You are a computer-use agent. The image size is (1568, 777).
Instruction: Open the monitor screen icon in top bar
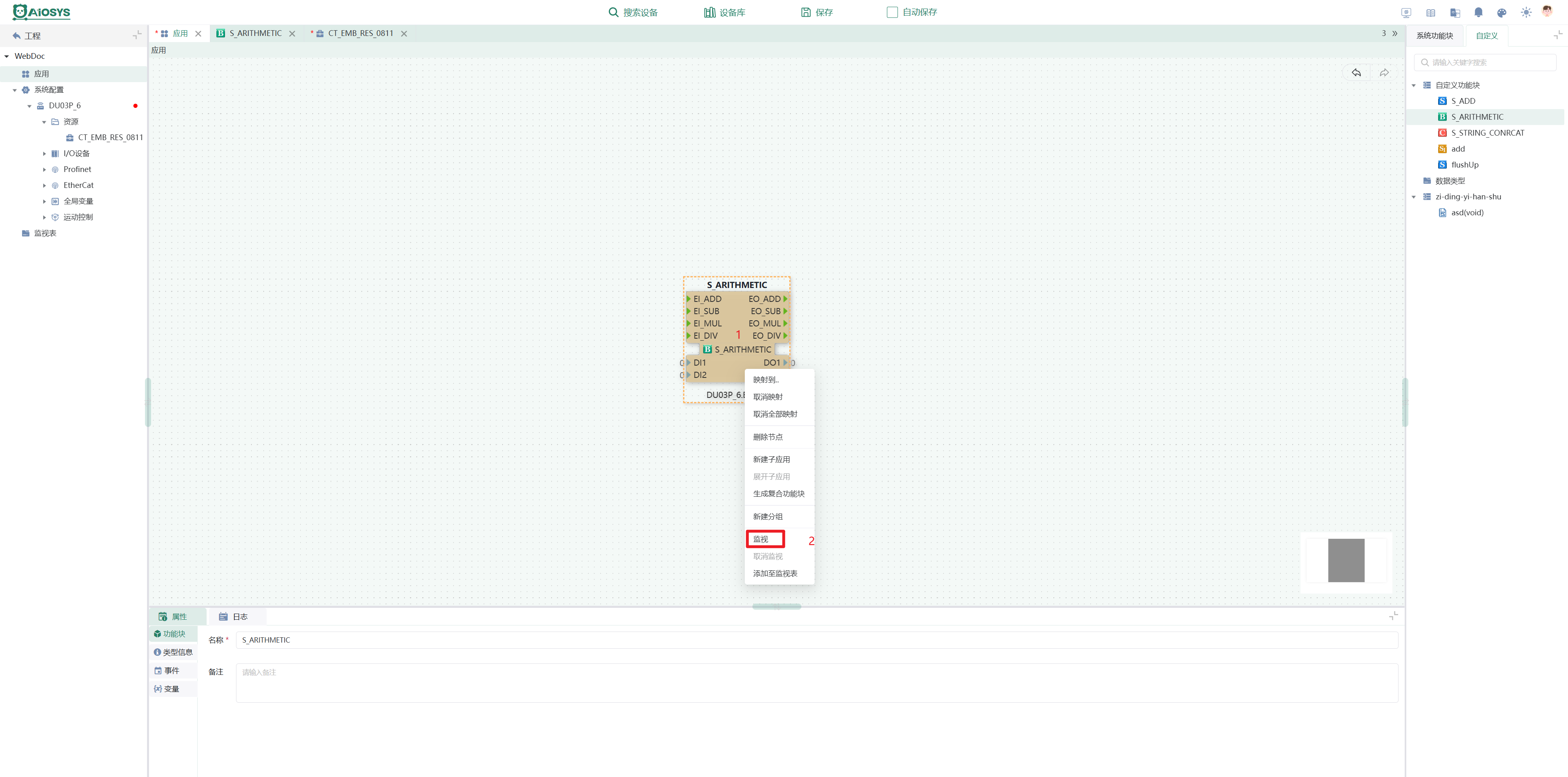point(1406,12)
